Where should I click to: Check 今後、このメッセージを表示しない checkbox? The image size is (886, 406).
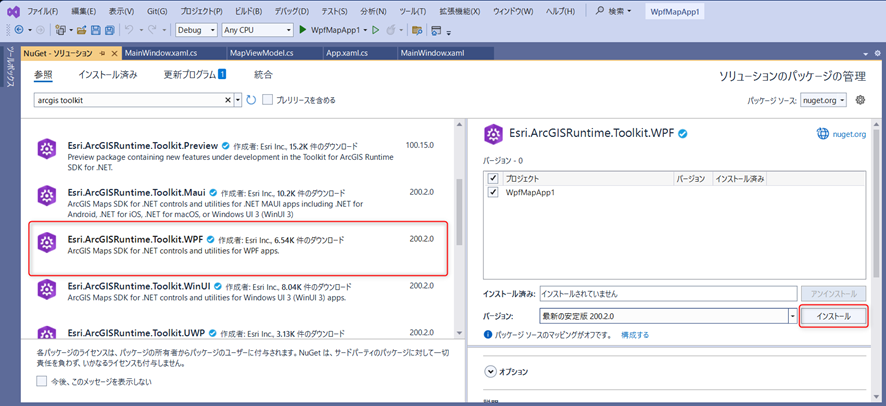click(x=41, y=381)
